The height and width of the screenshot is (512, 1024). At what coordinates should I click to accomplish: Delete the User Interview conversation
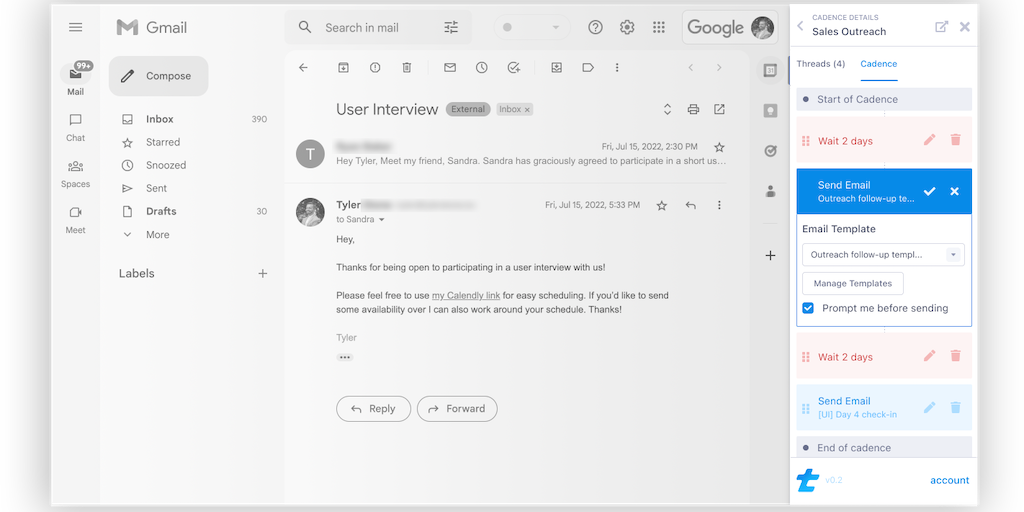coord(406,67)
